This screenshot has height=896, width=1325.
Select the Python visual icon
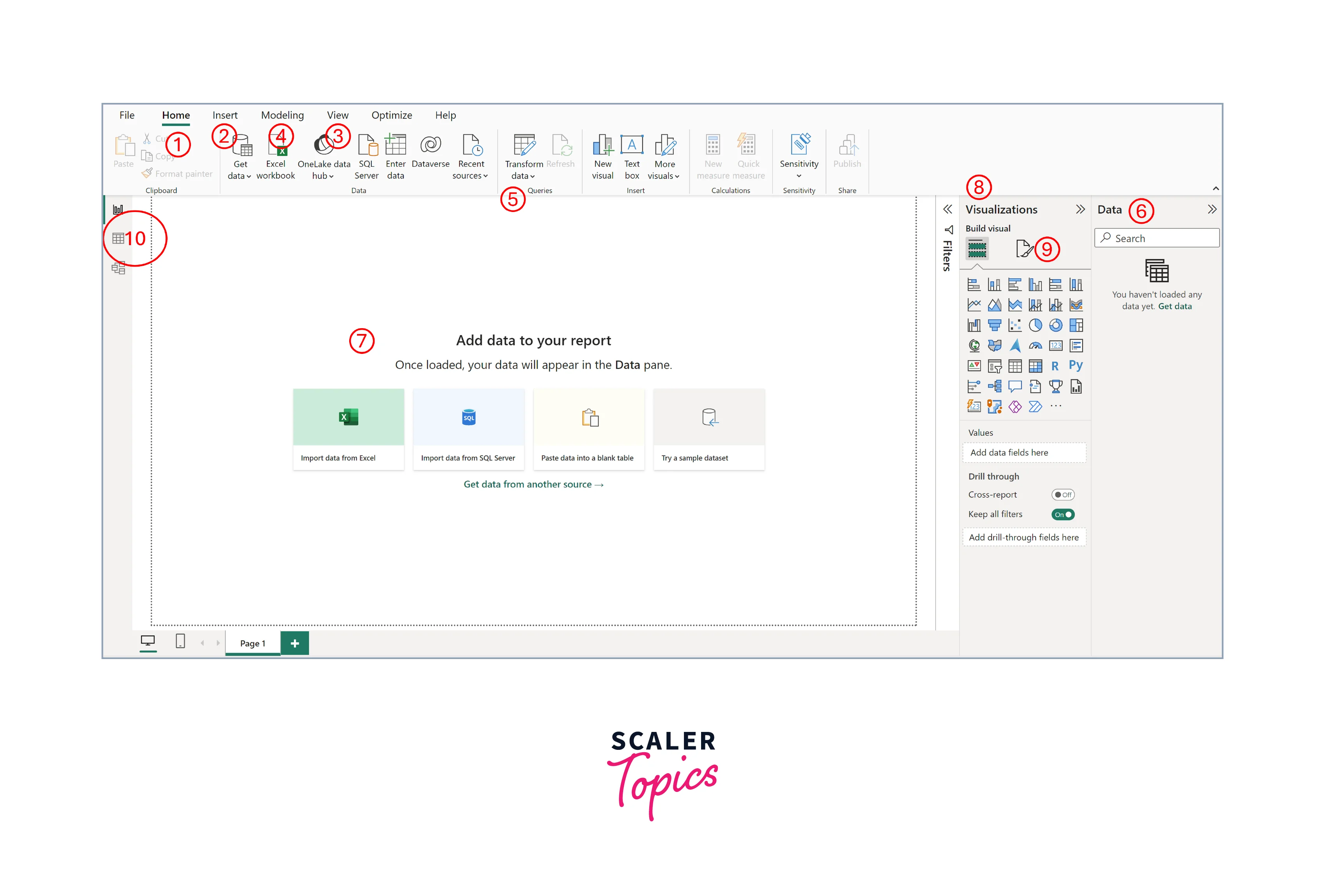(x=1075, y=366)
